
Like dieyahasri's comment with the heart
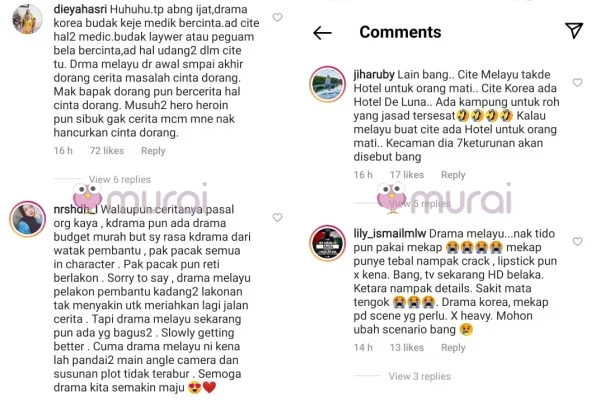pos(277,17)
